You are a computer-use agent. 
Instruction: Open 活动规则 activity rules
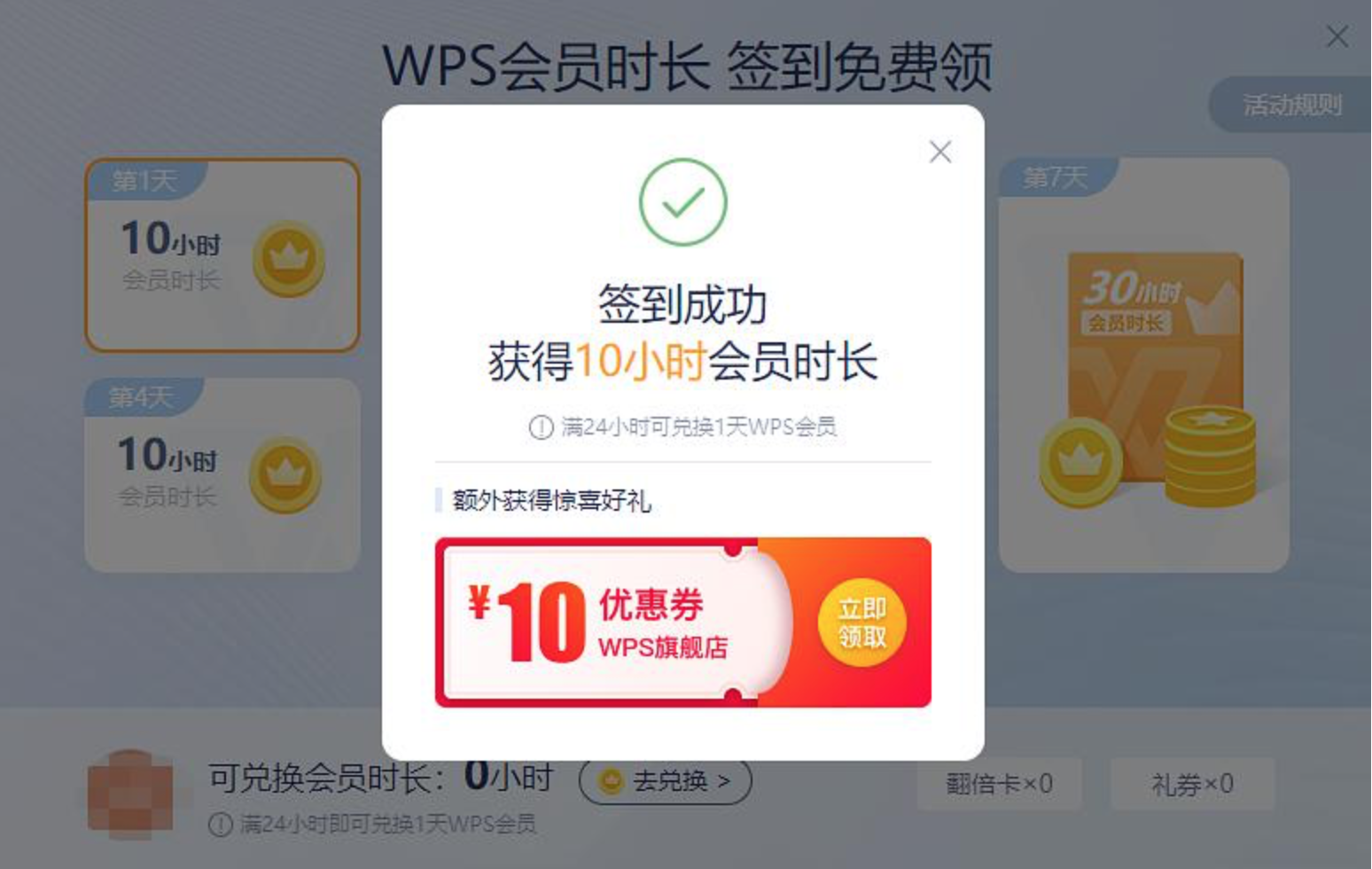coord(1290,105)
